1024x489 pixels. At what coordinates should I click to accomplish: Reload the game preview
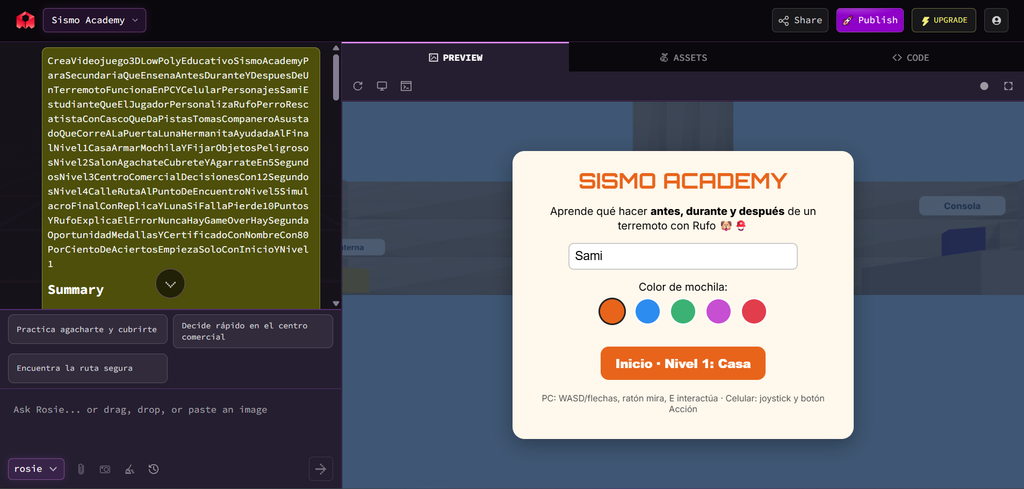(357, 86)
